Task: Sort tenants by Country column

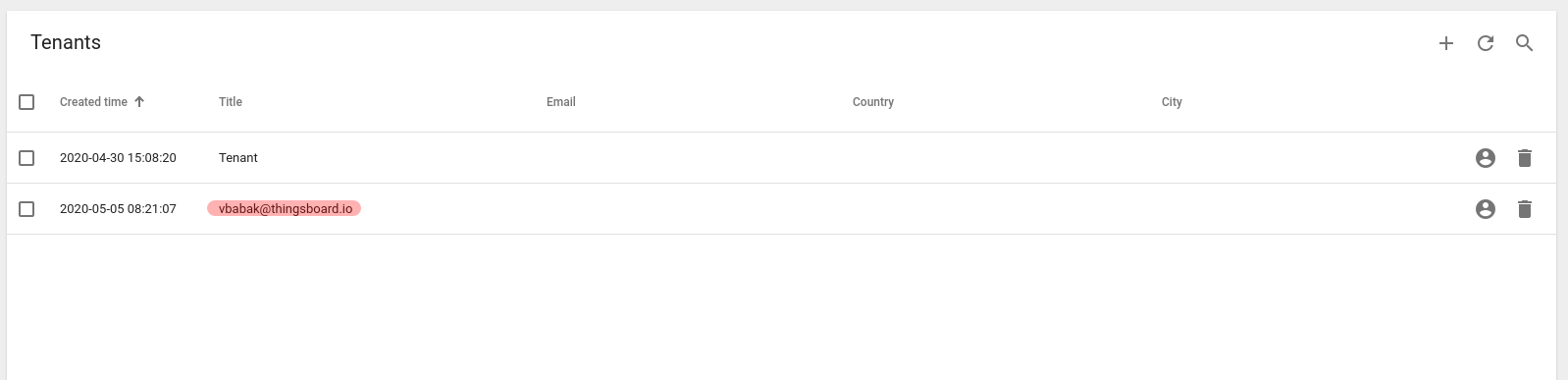Action: [x=873, y=102]
